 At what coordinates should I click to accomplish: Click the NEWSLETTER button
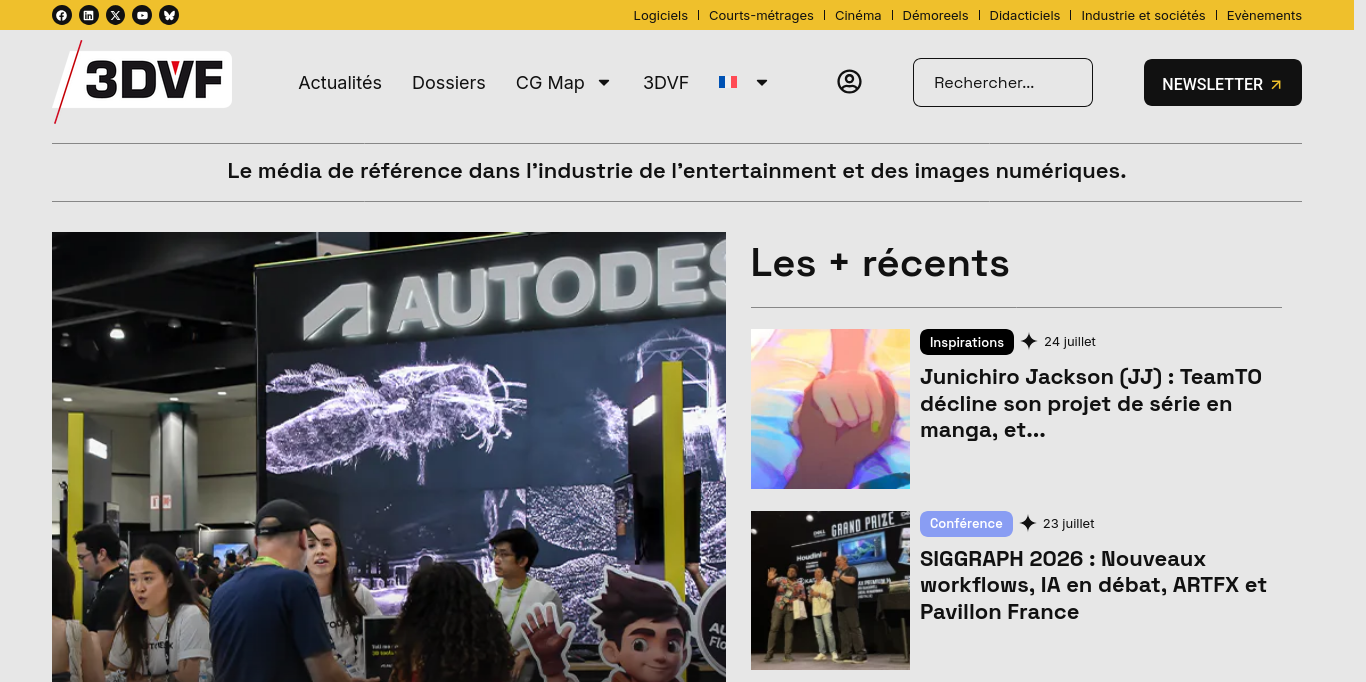point(1223,83)
